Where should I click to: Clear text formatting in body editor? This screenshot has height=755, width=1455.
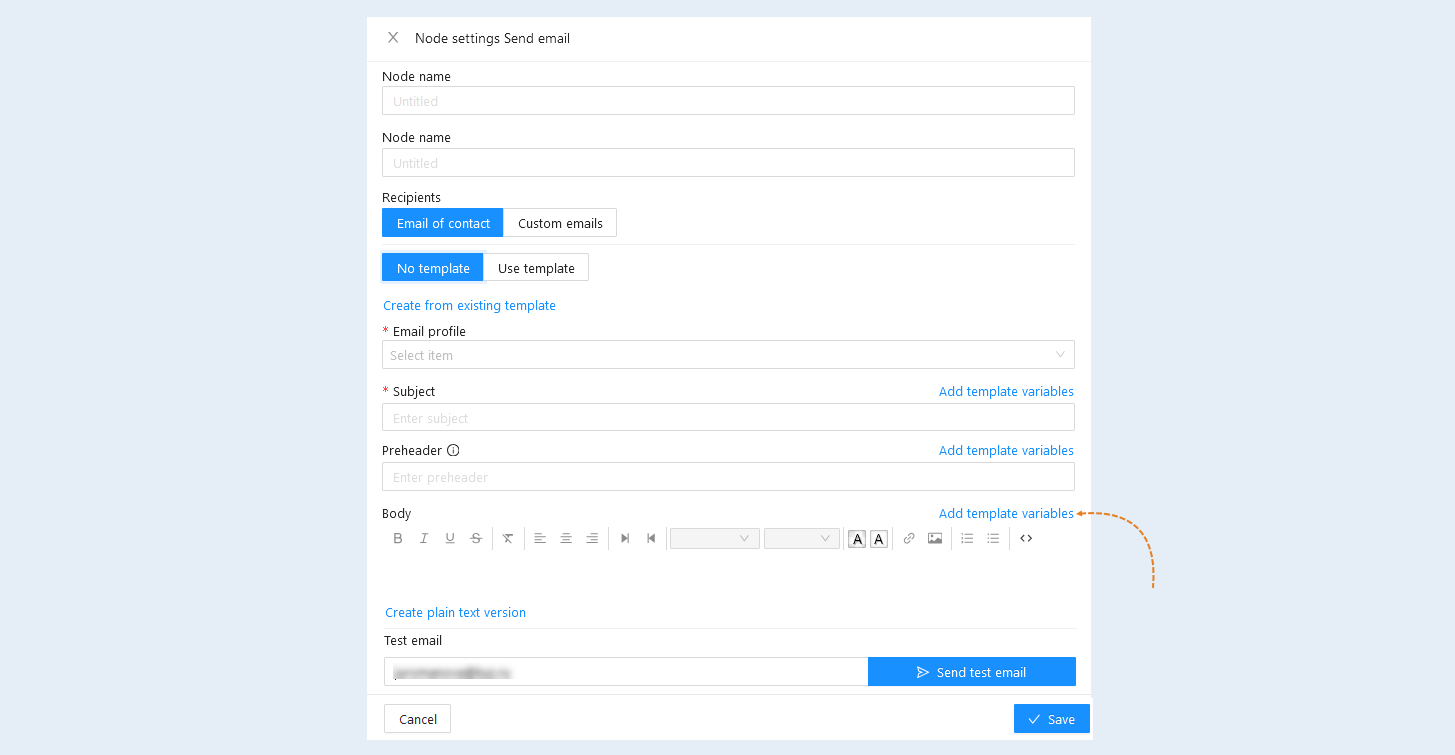tap(508, 538)
